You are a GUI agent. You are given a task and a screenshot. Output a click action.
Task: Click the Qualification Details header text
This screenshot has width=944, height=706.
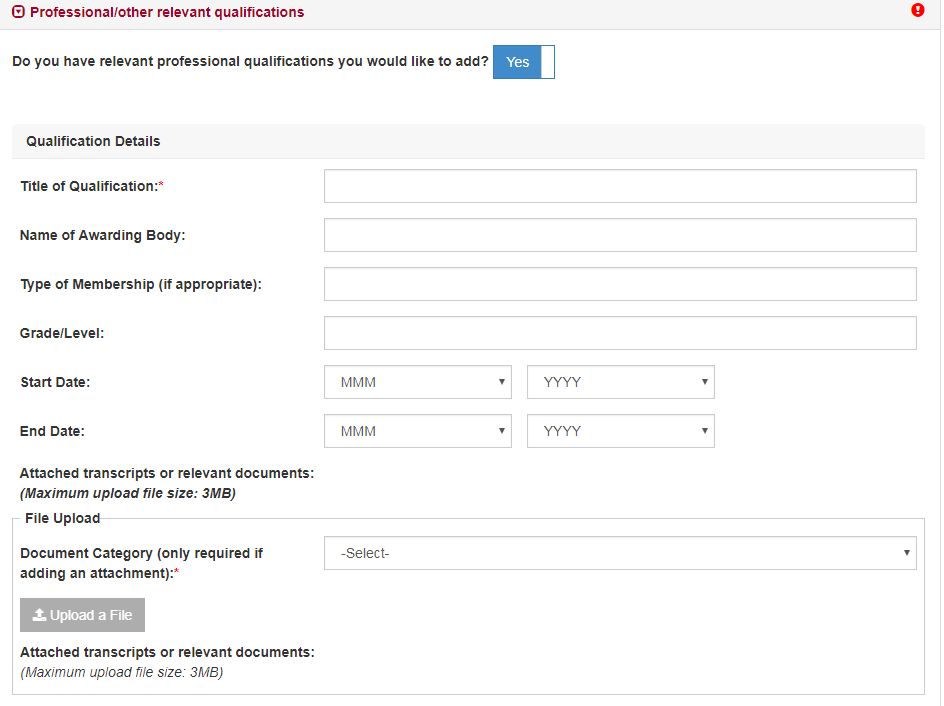click(93, 141)
